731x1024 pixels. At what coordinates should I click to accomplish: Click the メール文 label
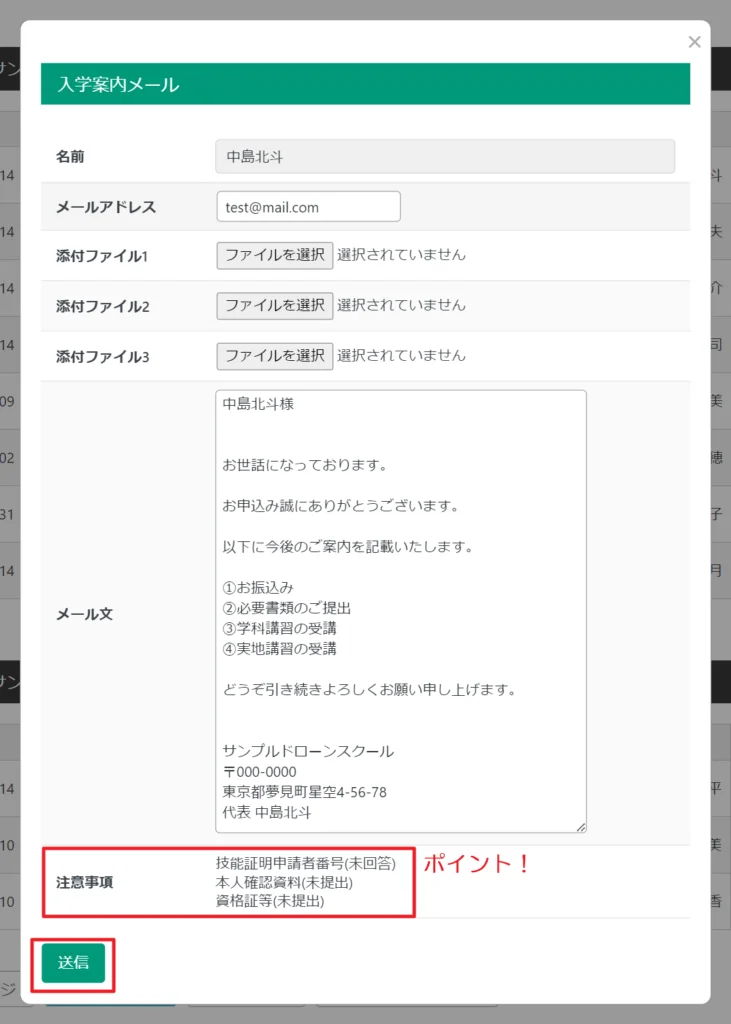point(84,613)
